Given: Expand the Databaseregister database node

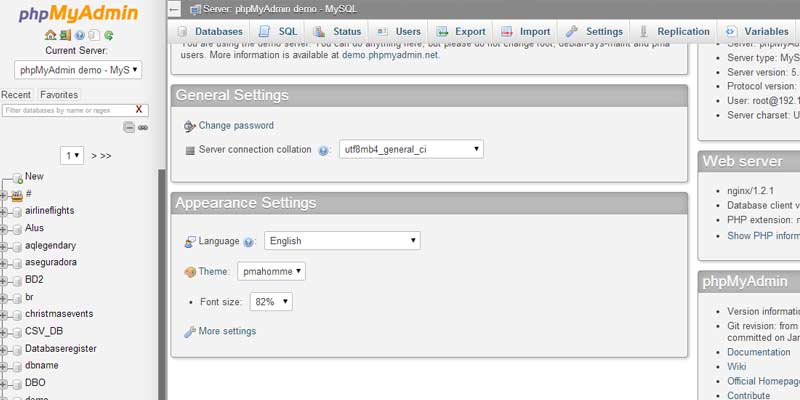Looking at the screenshot, I should (x=3, y=350).
